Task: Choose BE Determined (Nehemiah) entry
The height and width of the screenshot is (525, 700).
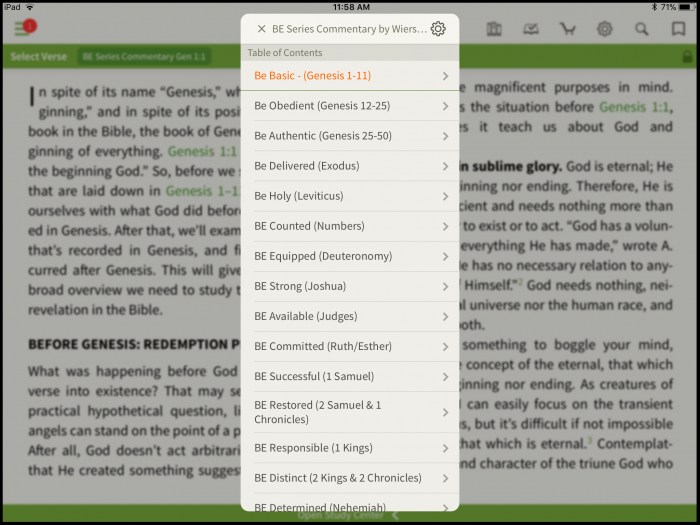Action: (350, 503)
